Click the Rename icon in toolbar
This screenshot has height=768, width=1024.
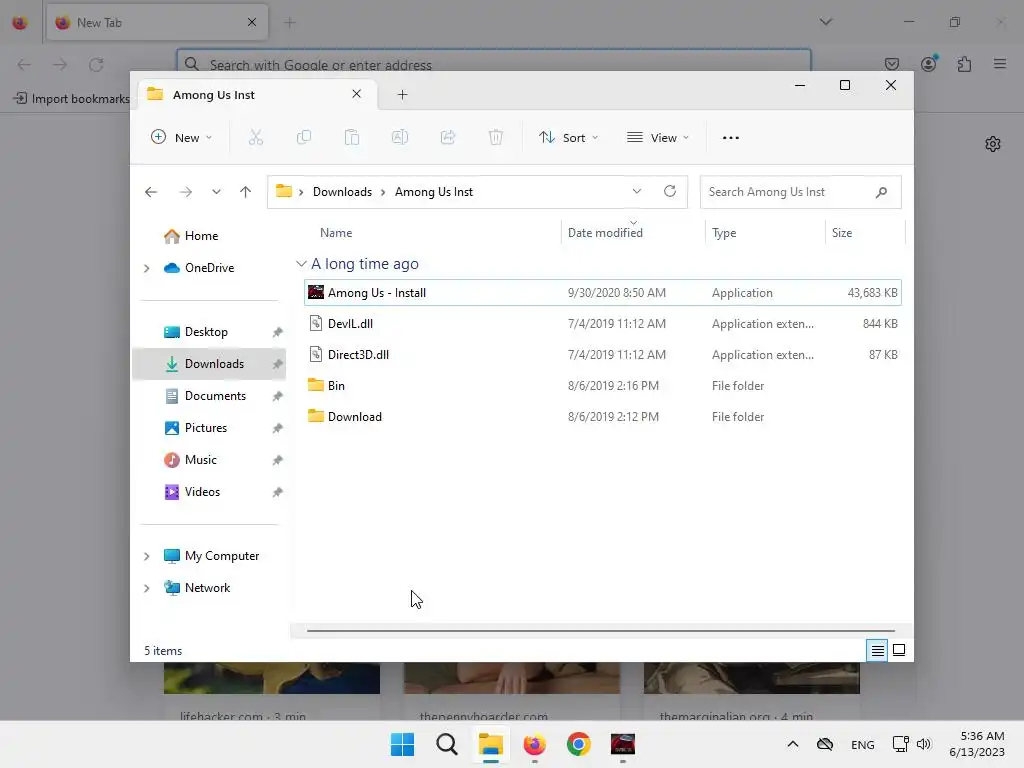click(400, 137)
